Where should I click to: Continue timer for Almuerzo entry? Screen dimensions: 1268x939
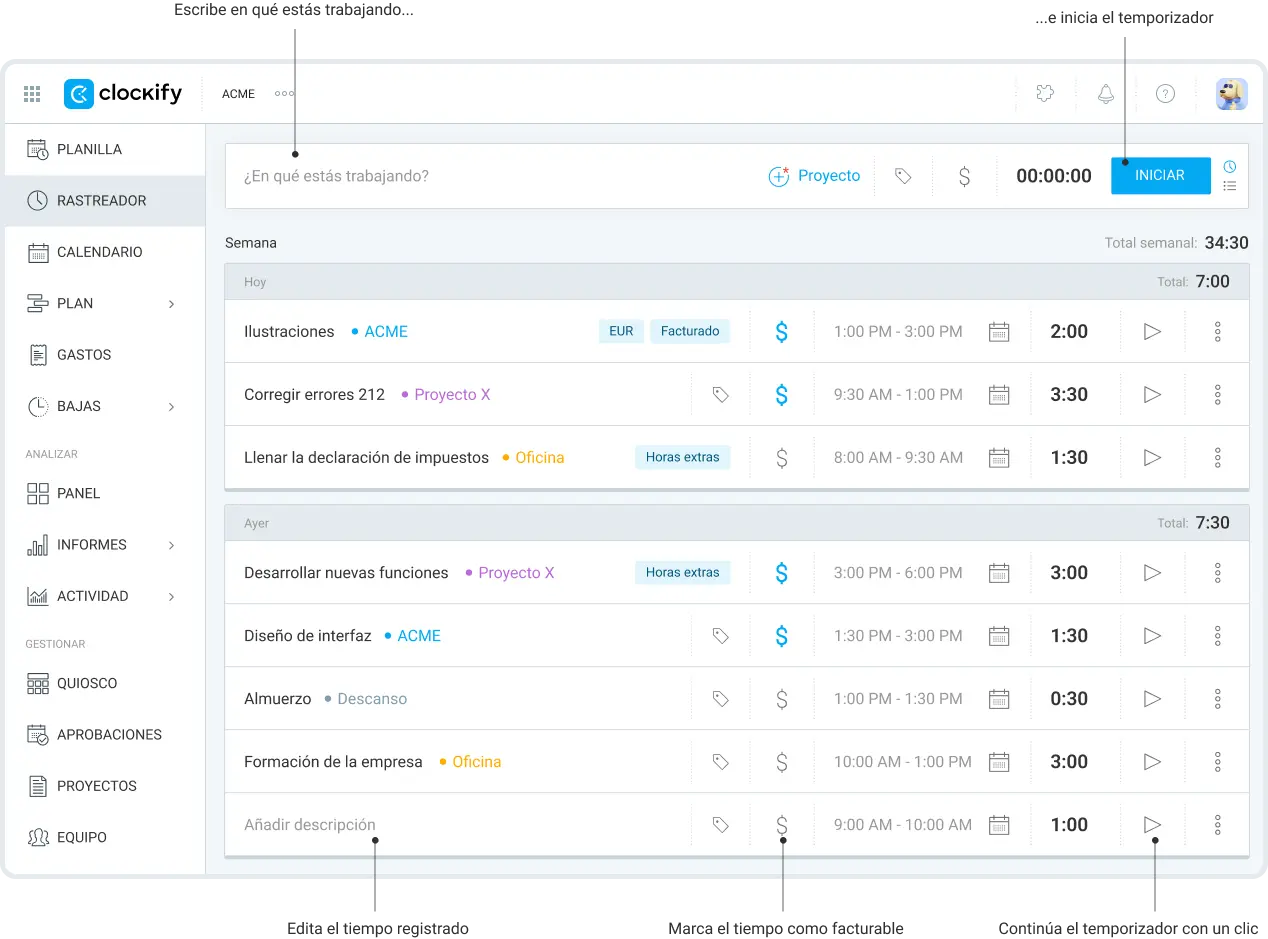(x=1152, y=699)
